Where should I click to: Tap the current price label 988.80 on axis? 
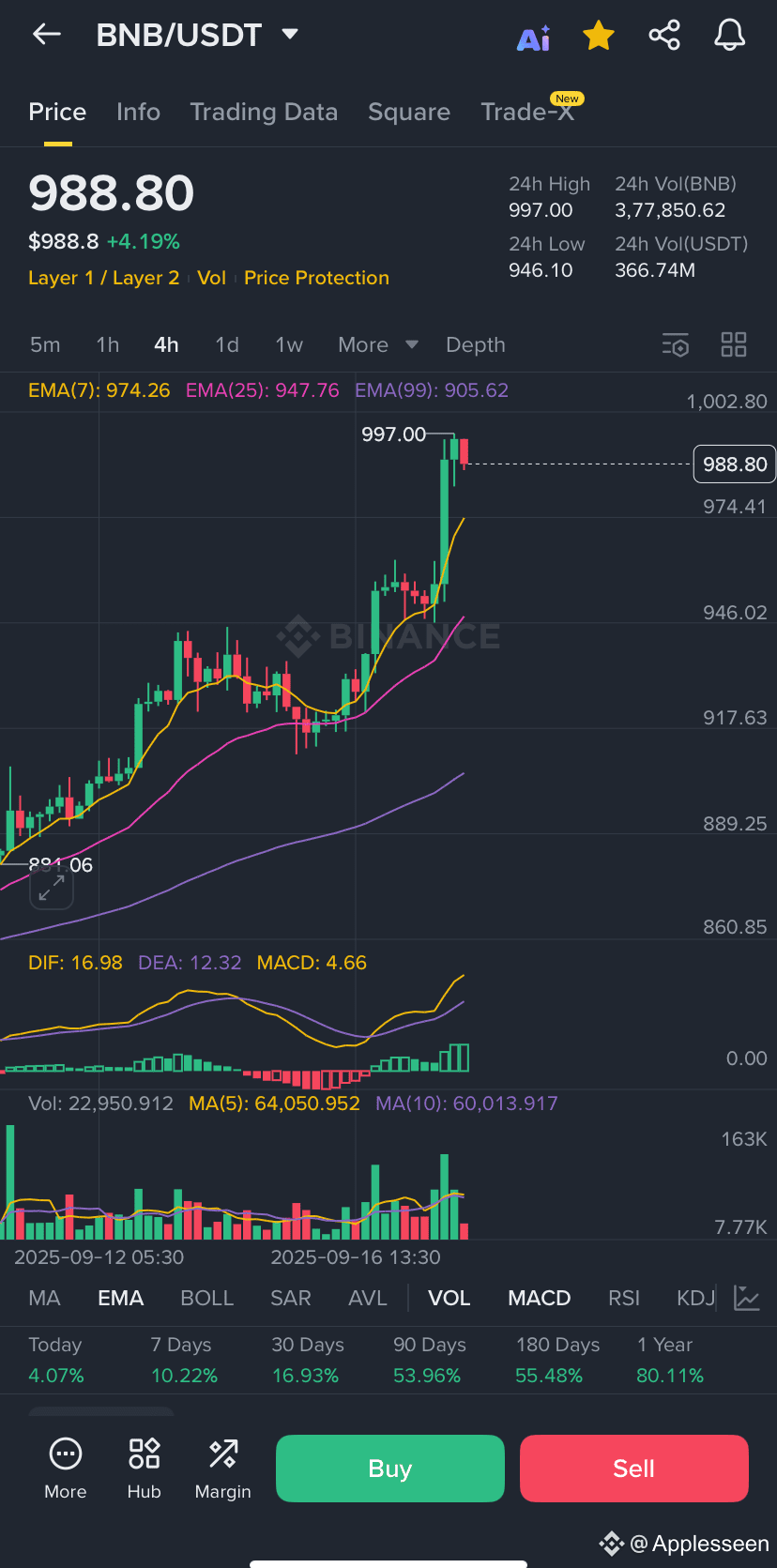click(735, 464)
